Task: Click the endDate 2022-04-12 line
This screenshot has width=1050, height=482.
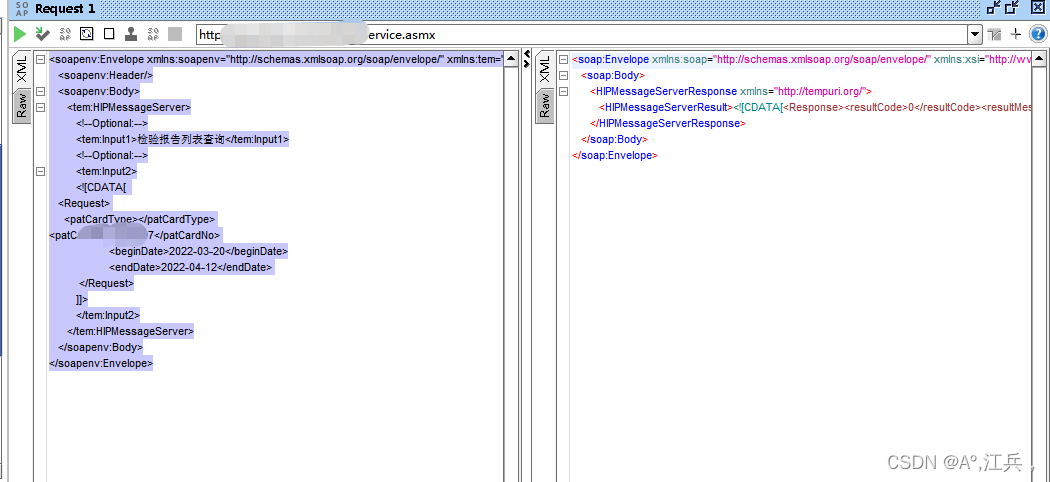Action: [191, 267]
